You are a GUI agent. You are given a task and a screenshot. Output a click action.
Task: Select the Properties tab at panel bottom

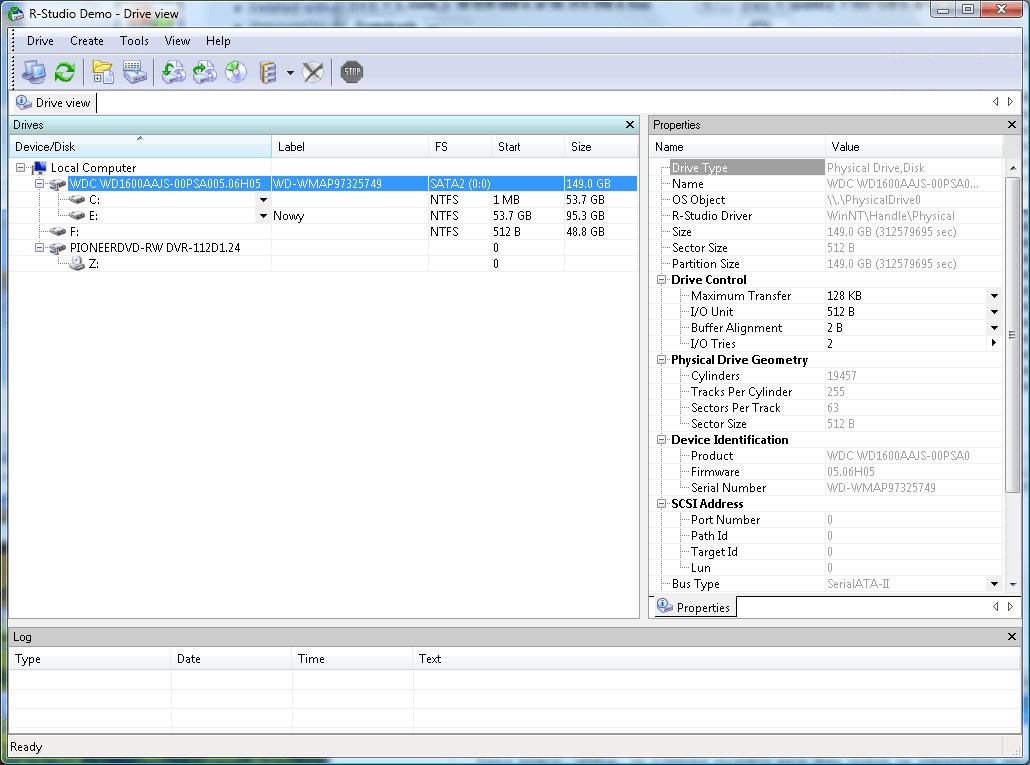tap(694, 607)
